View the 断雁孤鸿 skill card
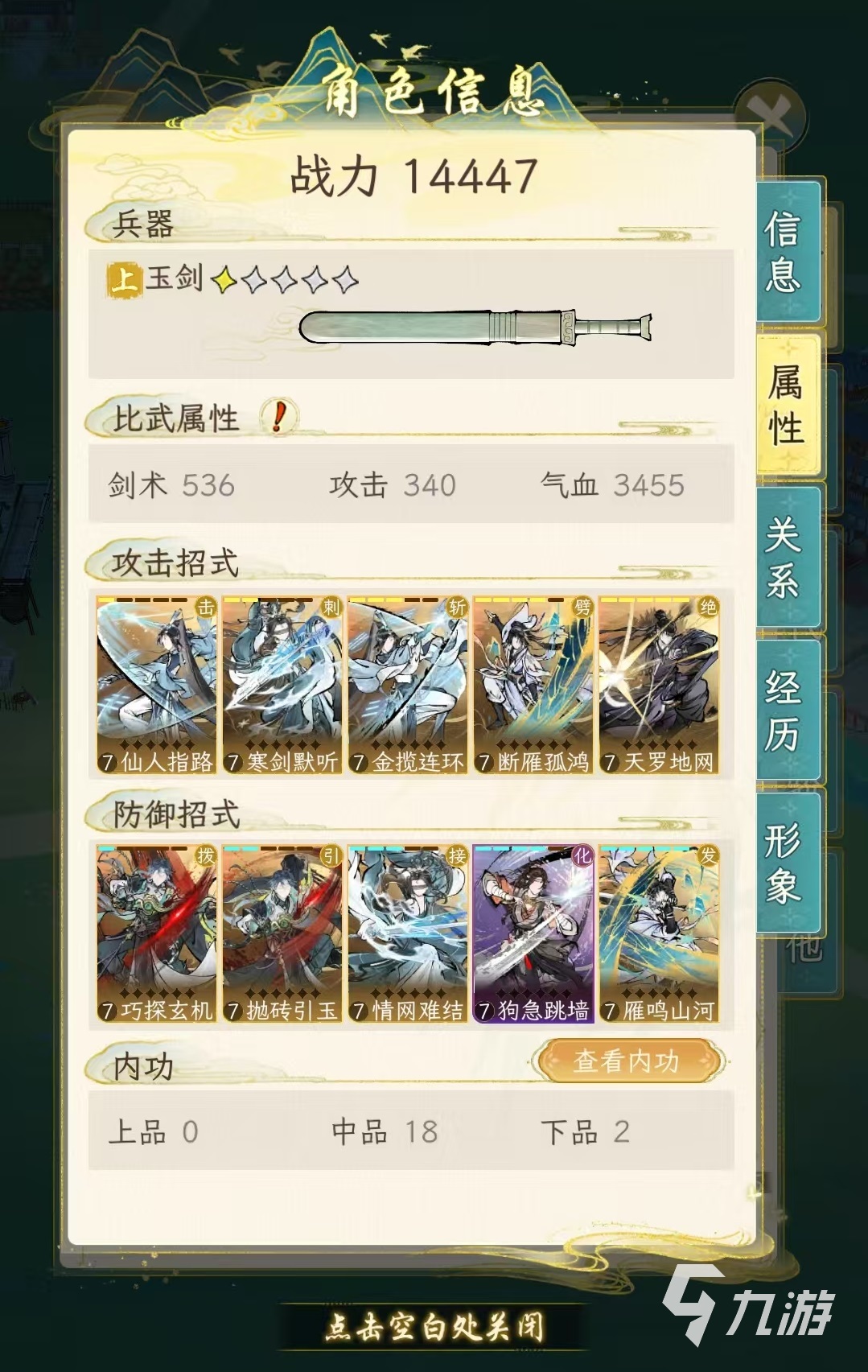 [x=533, y=685]
